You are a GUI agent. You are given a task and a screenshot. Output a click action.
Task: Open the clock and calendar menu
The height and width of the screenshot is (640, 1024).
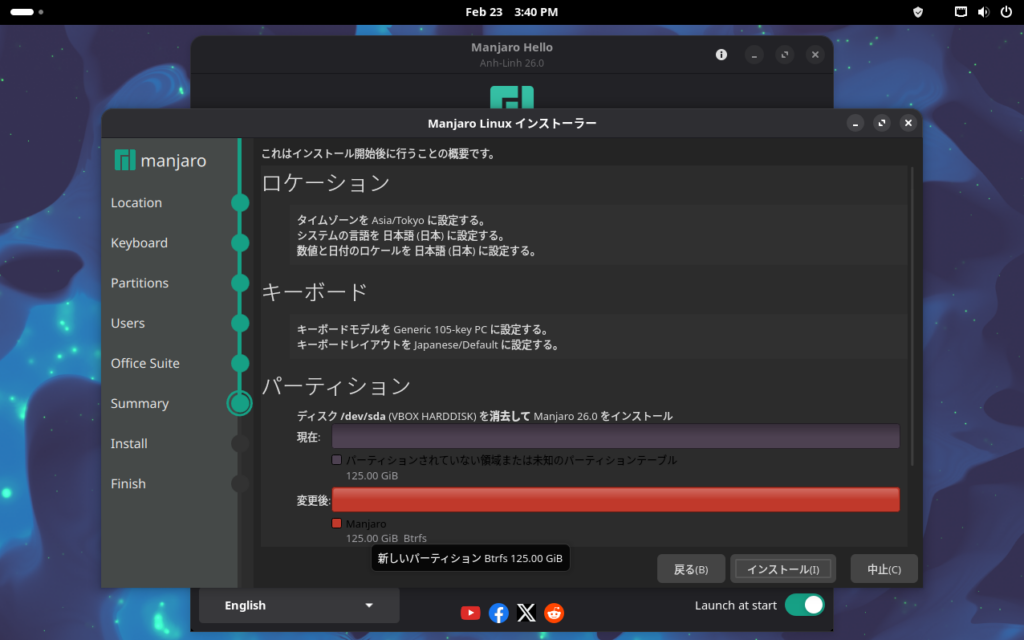pyautogui.click(x=511, y=12)
